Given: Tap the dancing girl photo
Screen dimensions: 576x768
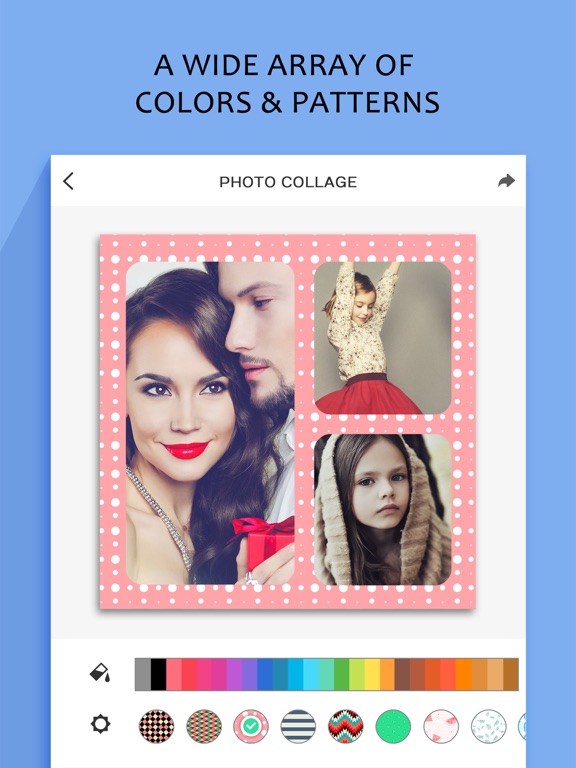Looking at the screenshot, I should [x=383, y=338].
